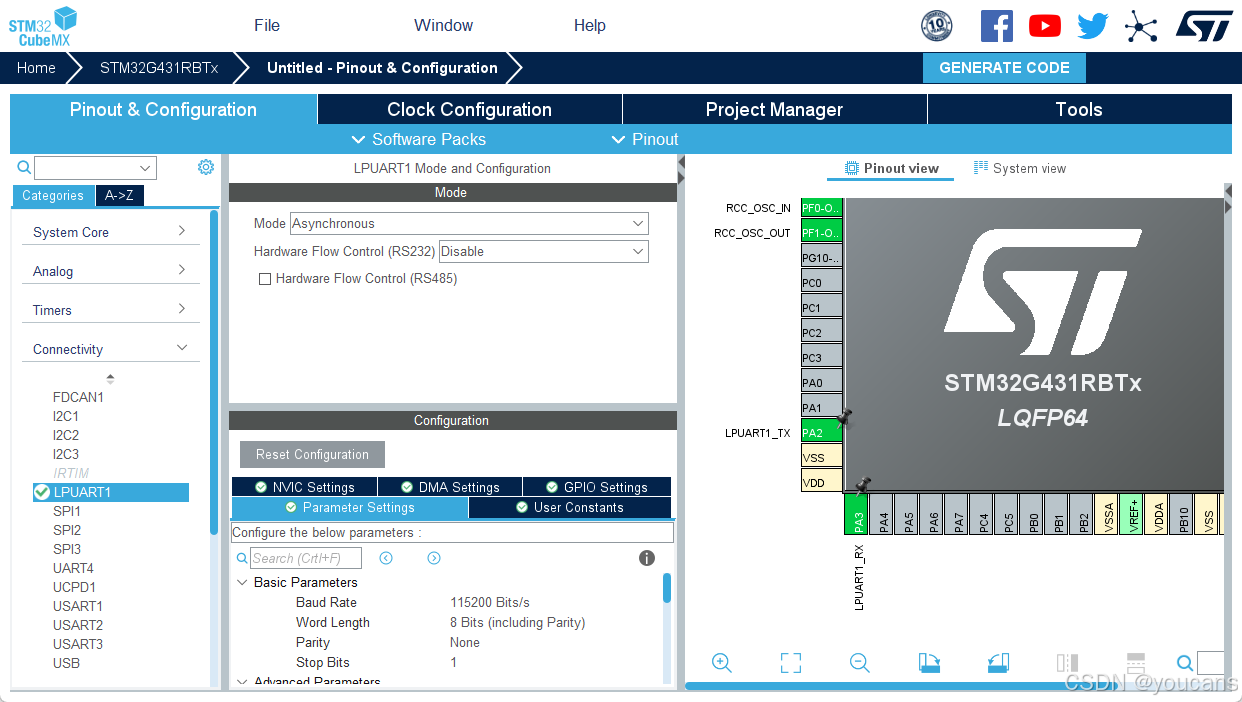Fit the chip to the view with the best-fit icon
The width and height of the screenshot is (1242, 702).
[x=791, y=662]
